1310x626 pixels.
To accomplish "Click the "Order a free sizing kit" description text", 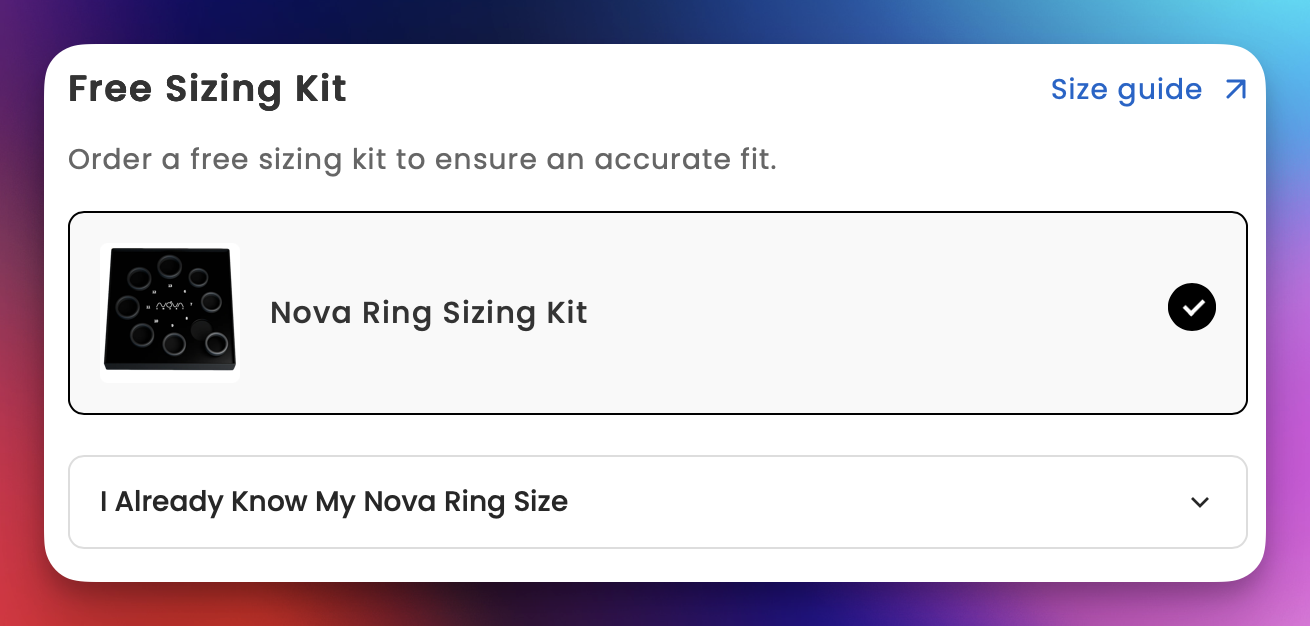I will pyautogui.click(x=422, y=160).
